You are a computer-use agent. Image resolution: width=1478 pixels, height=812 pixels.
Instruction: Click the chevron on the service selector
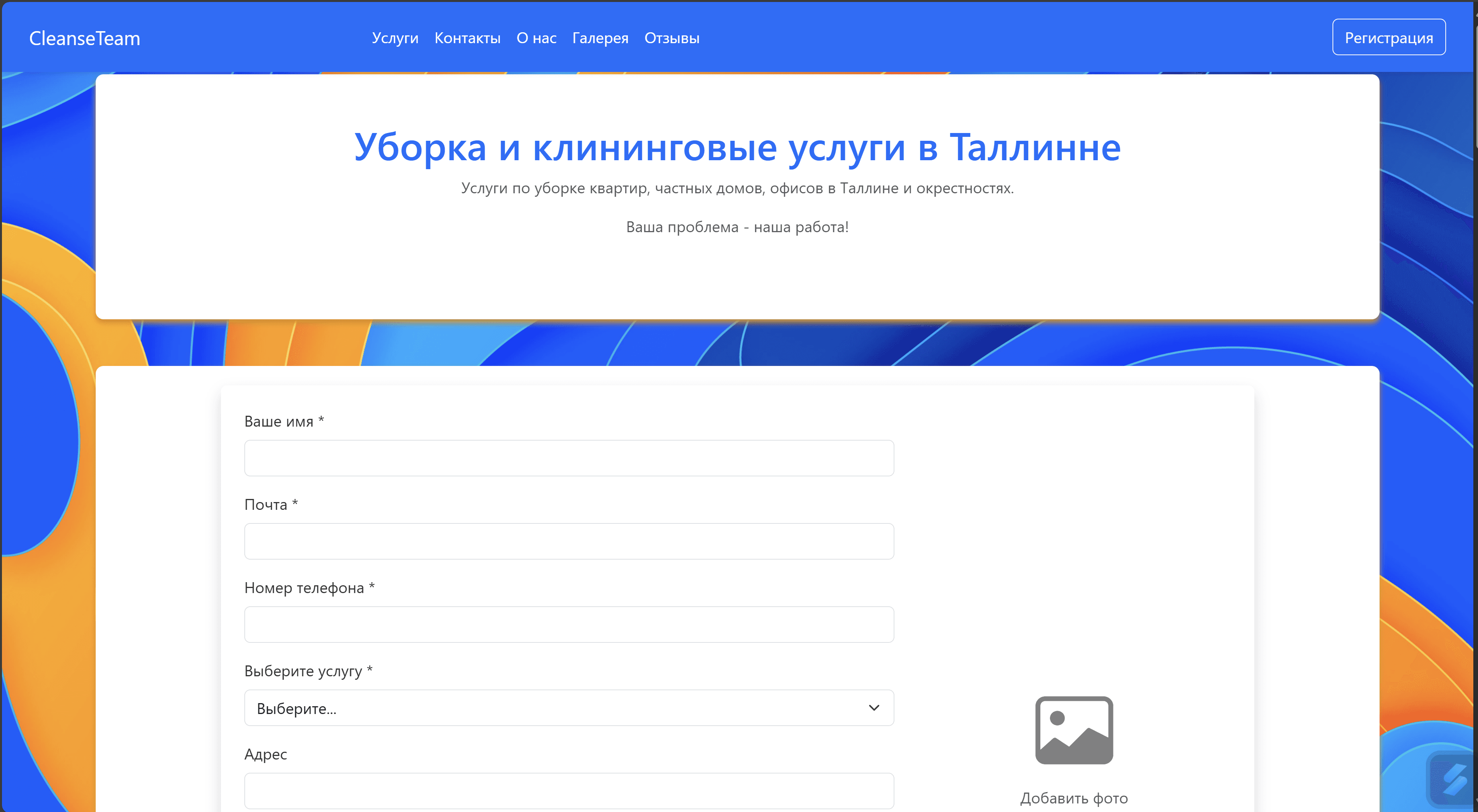coord(873,707)
